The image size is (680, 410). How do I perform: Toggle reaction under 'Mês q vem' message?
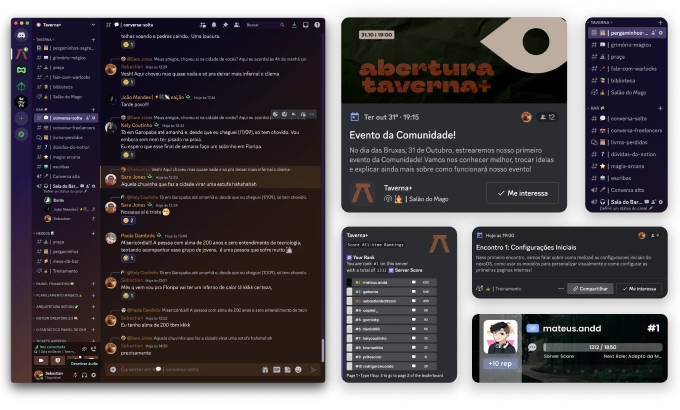[x=128, y=295]
